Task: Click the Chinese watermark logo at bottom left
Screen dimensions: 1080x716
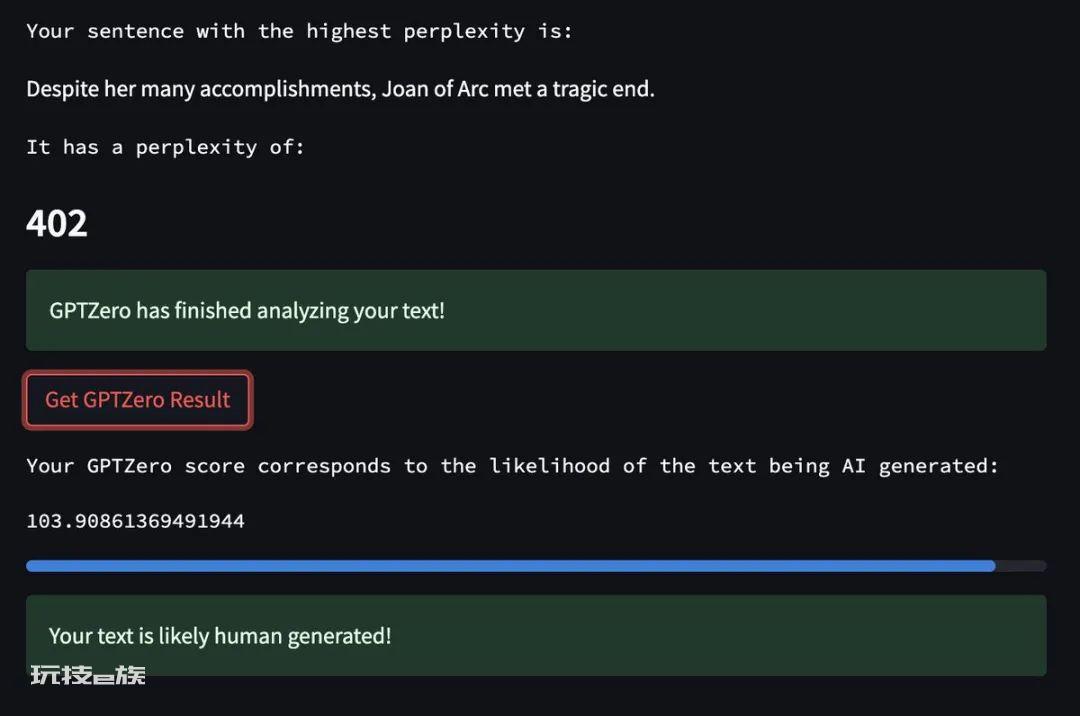Action: click(87, 675)
